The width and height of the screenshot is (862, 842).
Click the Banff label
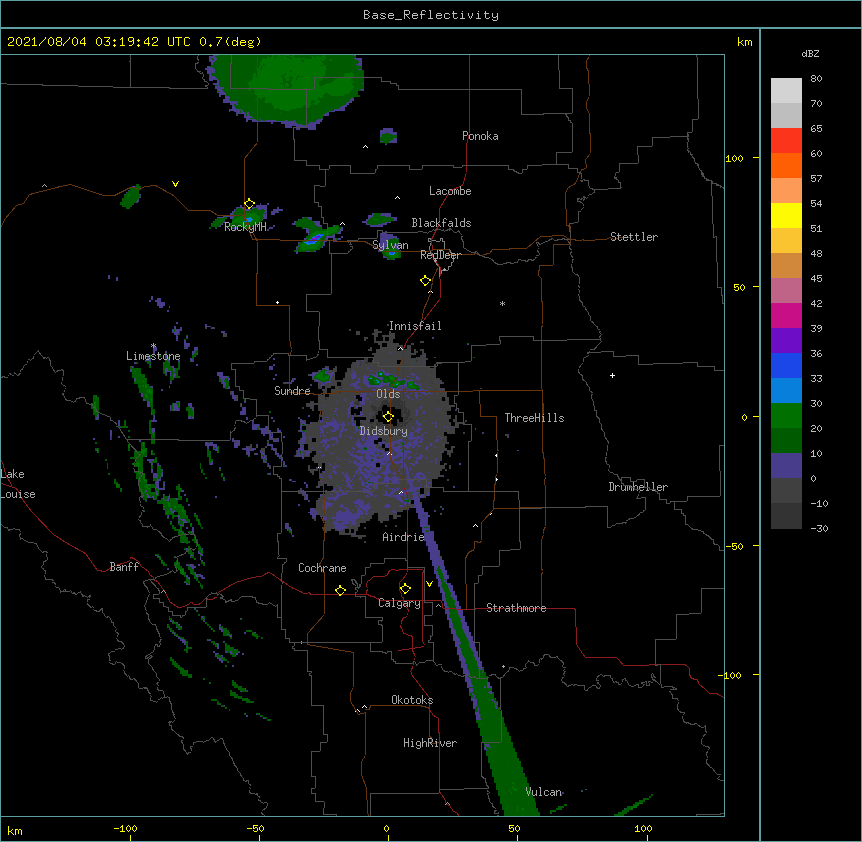point(124,567)
